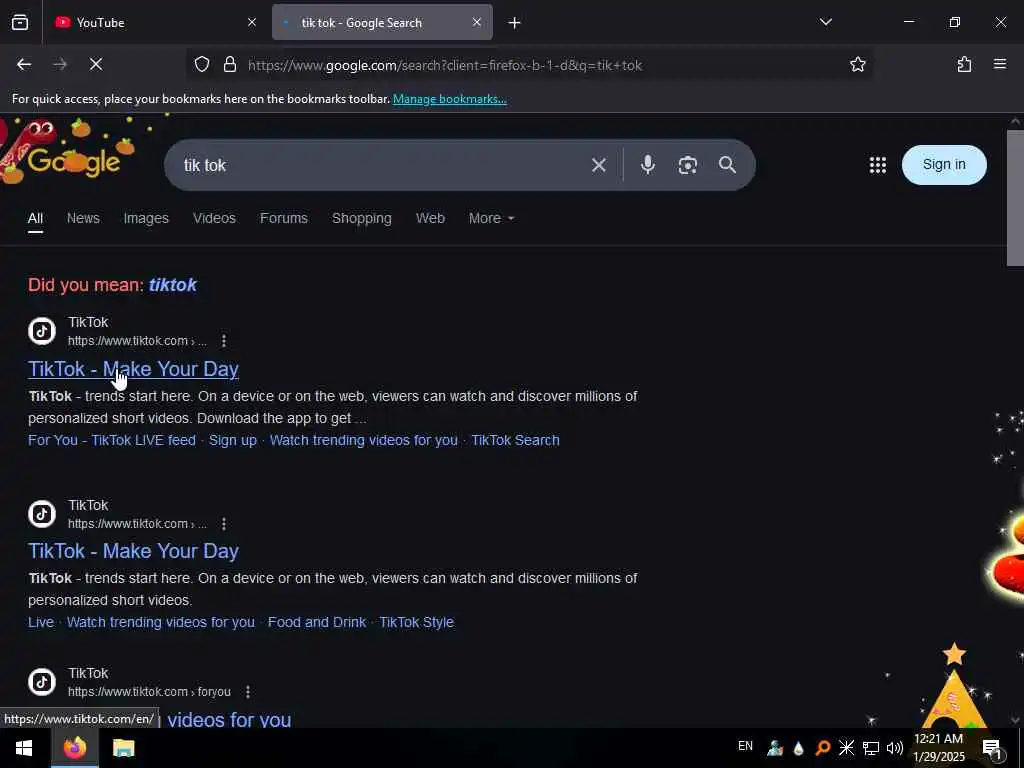Switch the EN input language indicator
This screenshot has height=768, width=1024.
coord(745,746)
